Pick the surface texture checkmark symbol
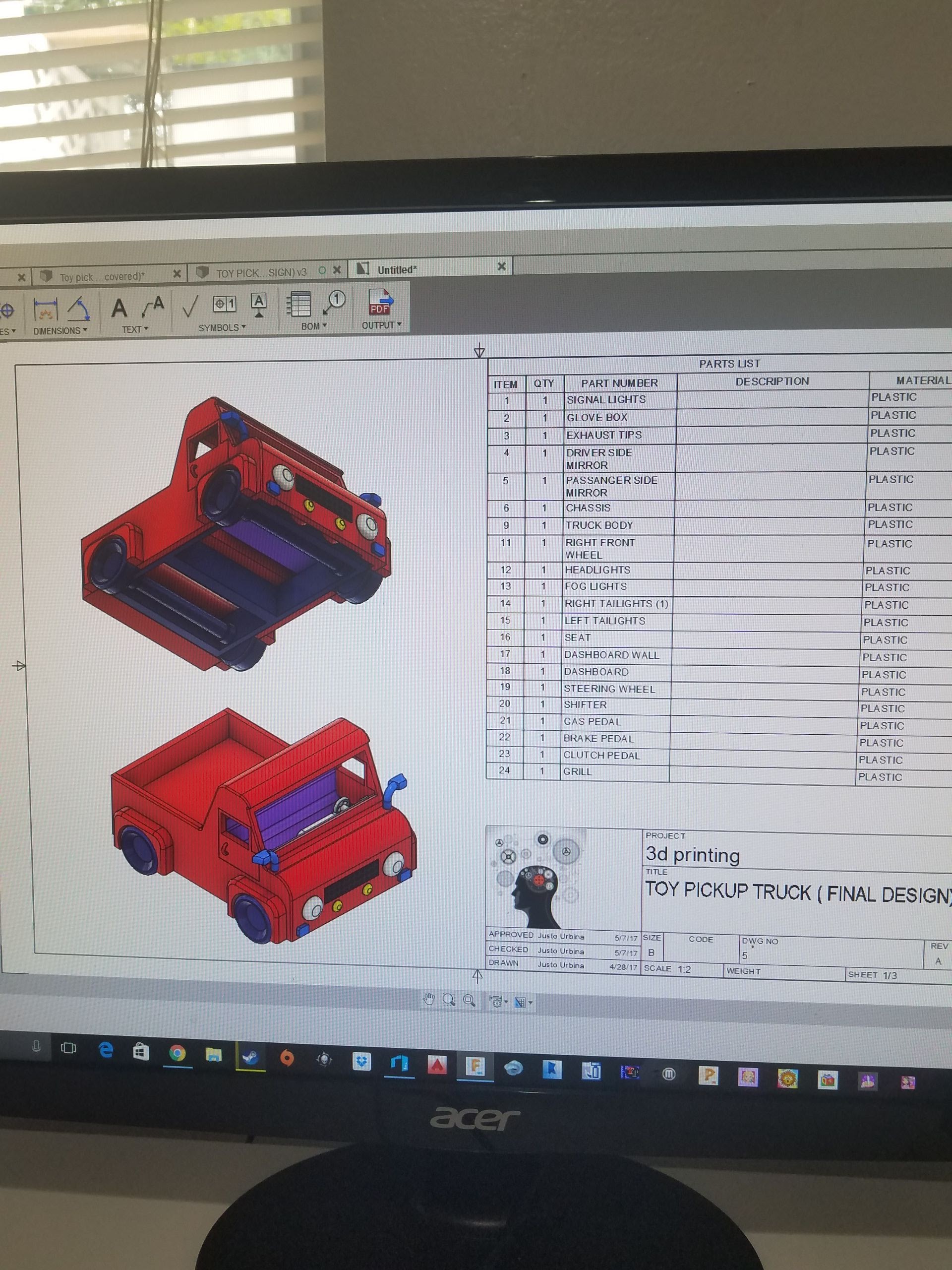The height and width of the screenshot is (1270, 952). point(190,306)
